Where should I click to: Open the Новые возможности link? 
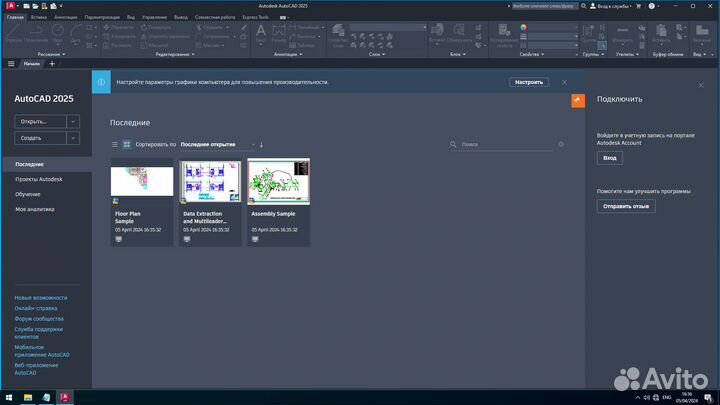click(x=41, y=298)
